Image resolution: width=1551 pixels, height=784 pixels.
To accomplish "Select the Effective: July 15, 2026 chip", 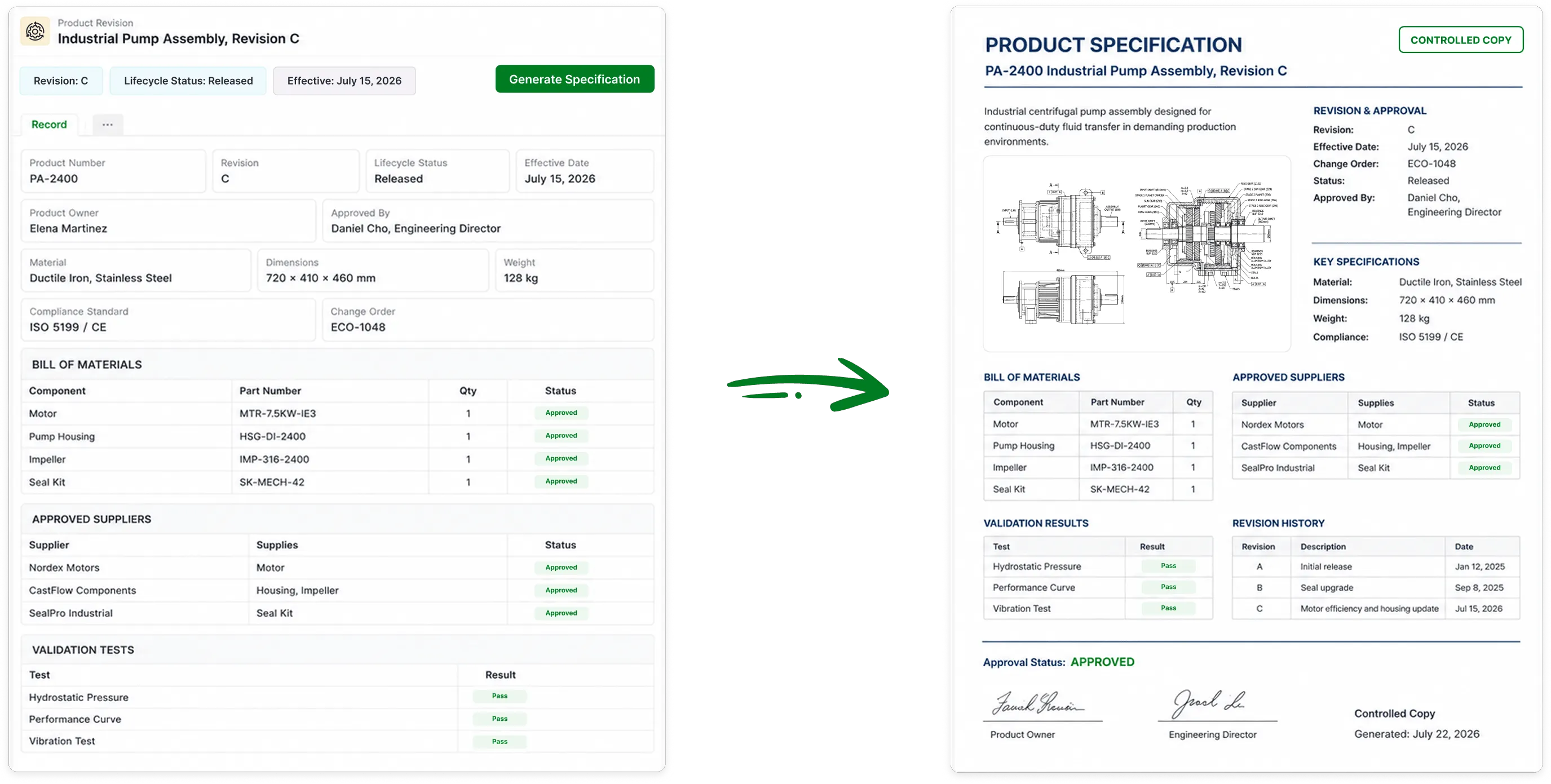I will pyautogui.click(x=344, y=81).
